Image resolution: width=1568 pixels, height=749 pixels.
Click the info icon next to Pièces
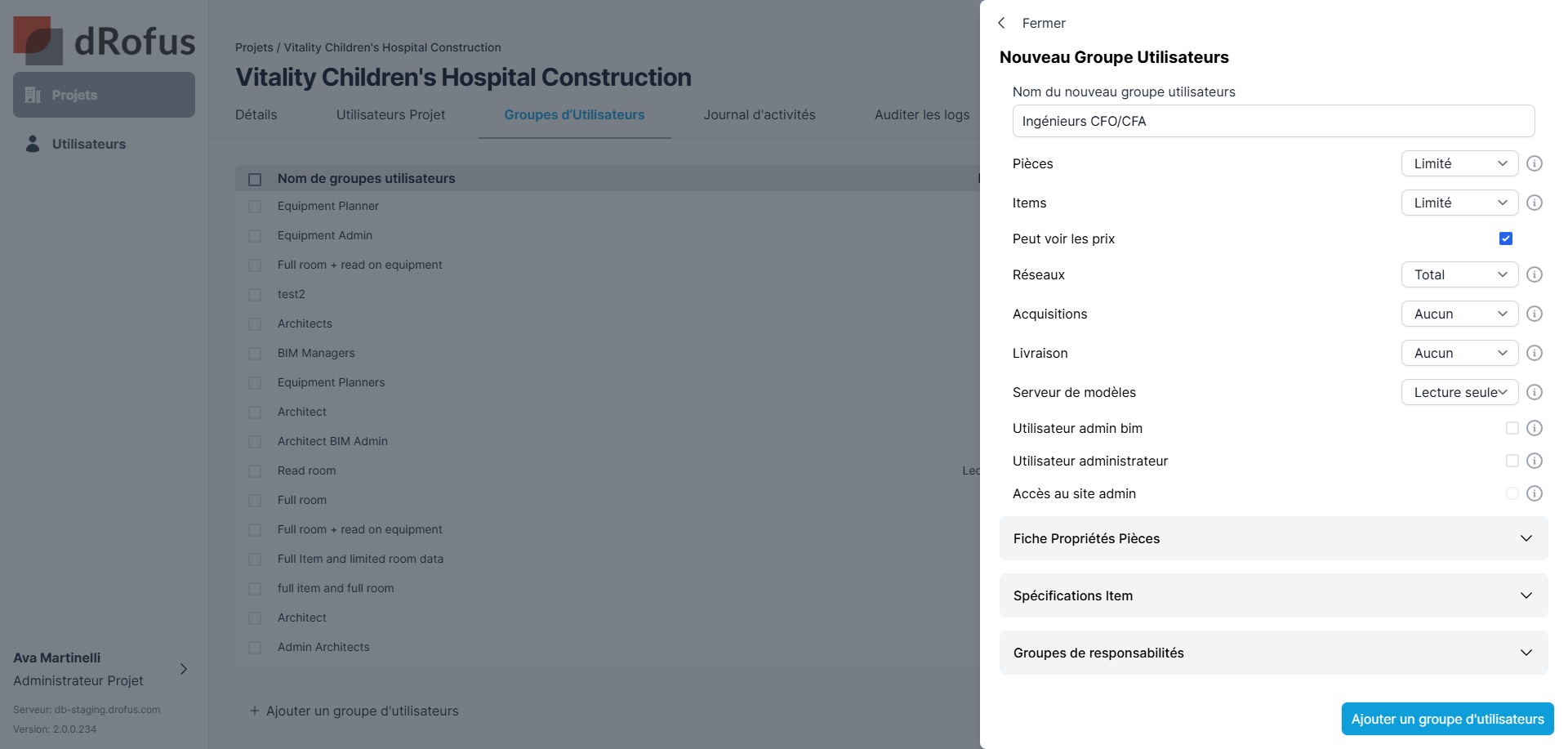(1535, 163)
